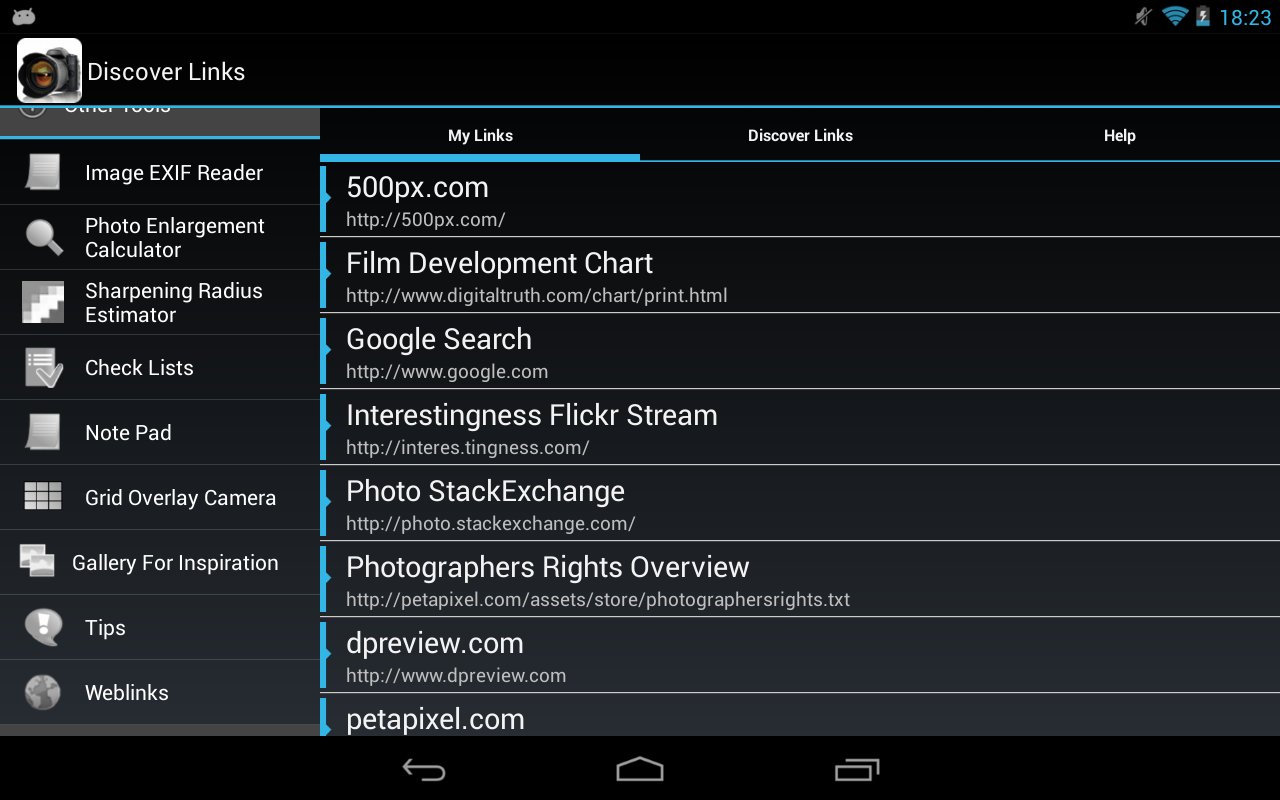Open Gallery For Inspiration
The height and width of the screenshot is (800, 1280).
pos(160,562)
